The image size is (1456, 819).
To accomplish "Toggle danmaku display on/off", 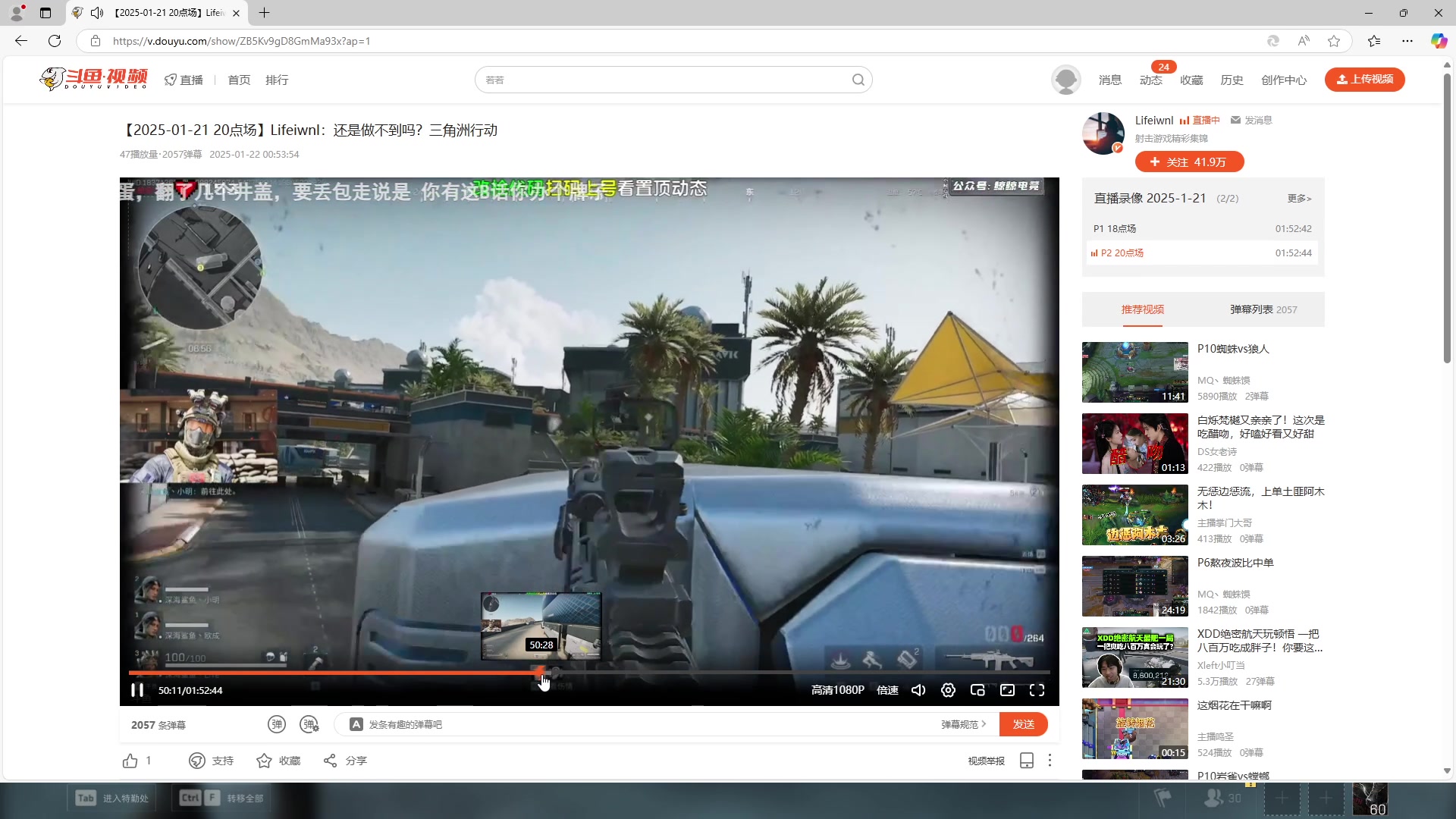I will 277,724.
